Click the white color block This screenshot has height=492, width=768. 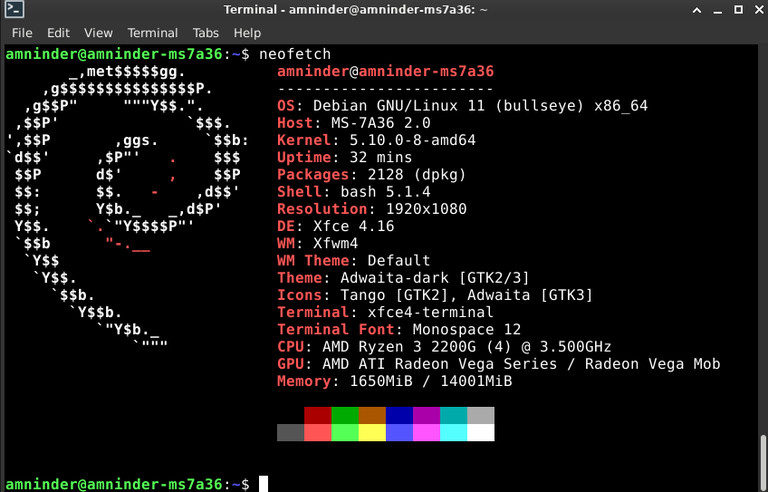pyautogui.click(x=480, y=433)
